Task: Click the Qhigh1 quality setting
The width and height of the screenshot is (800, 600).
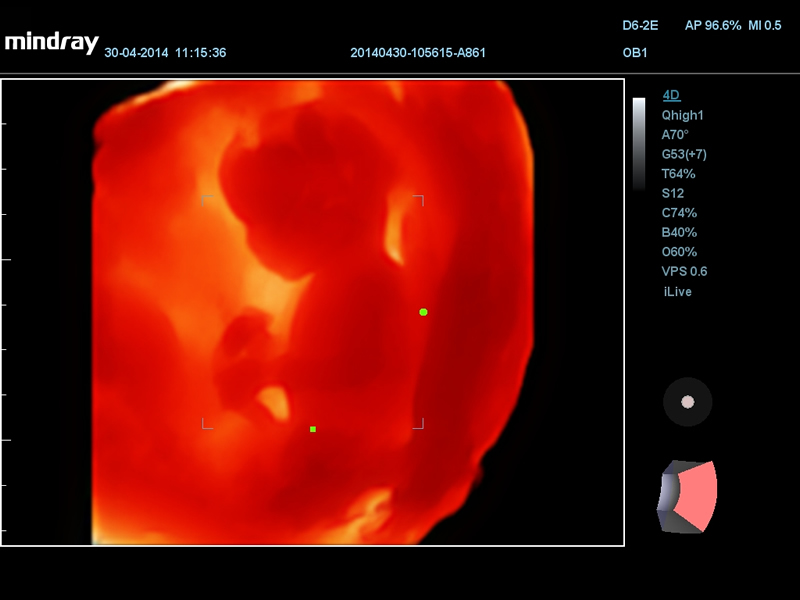Action: [x=682, y=115]
